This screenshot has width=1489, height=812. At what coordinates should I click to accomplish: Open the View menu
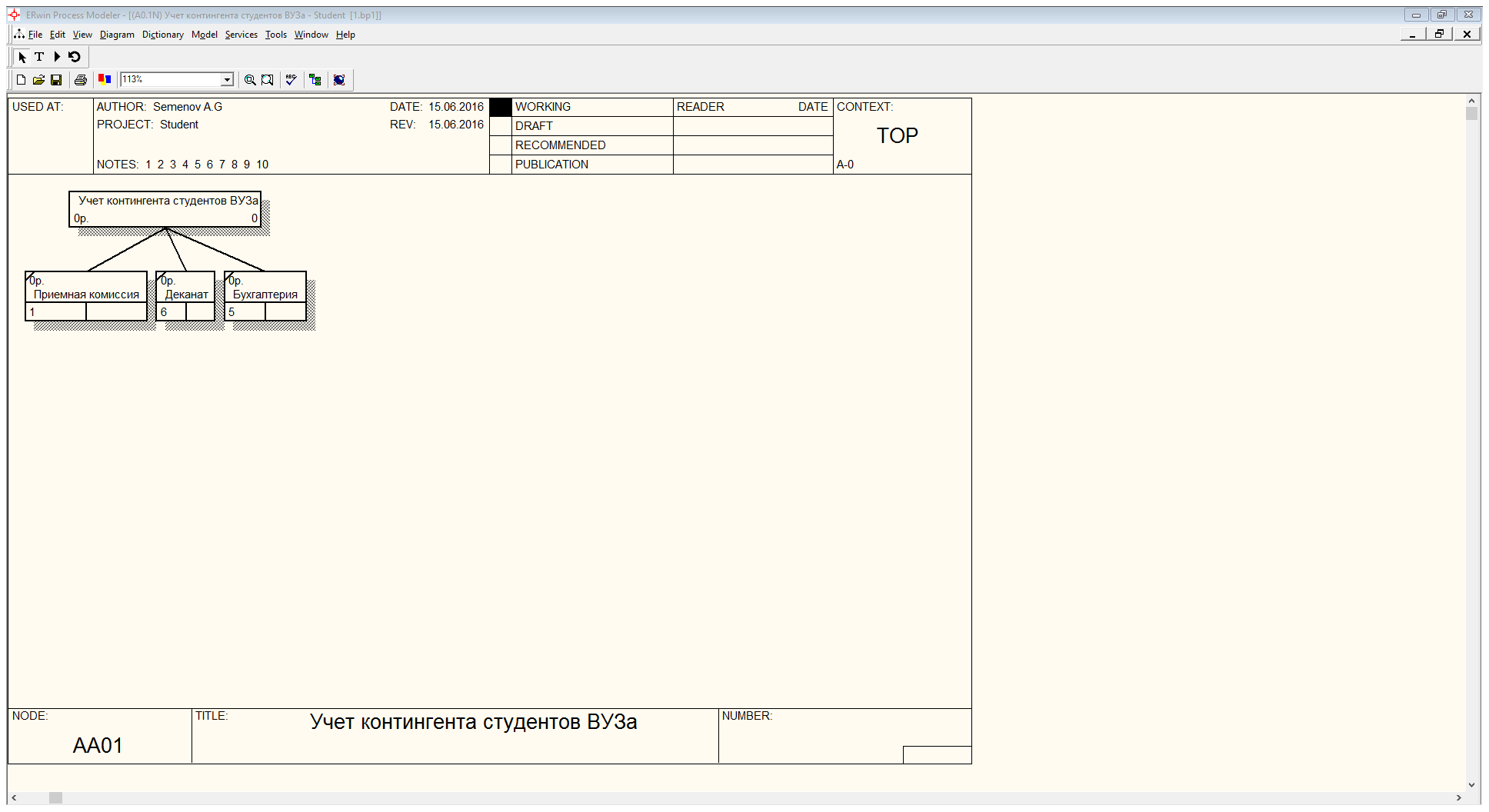[x=82, y=35]
